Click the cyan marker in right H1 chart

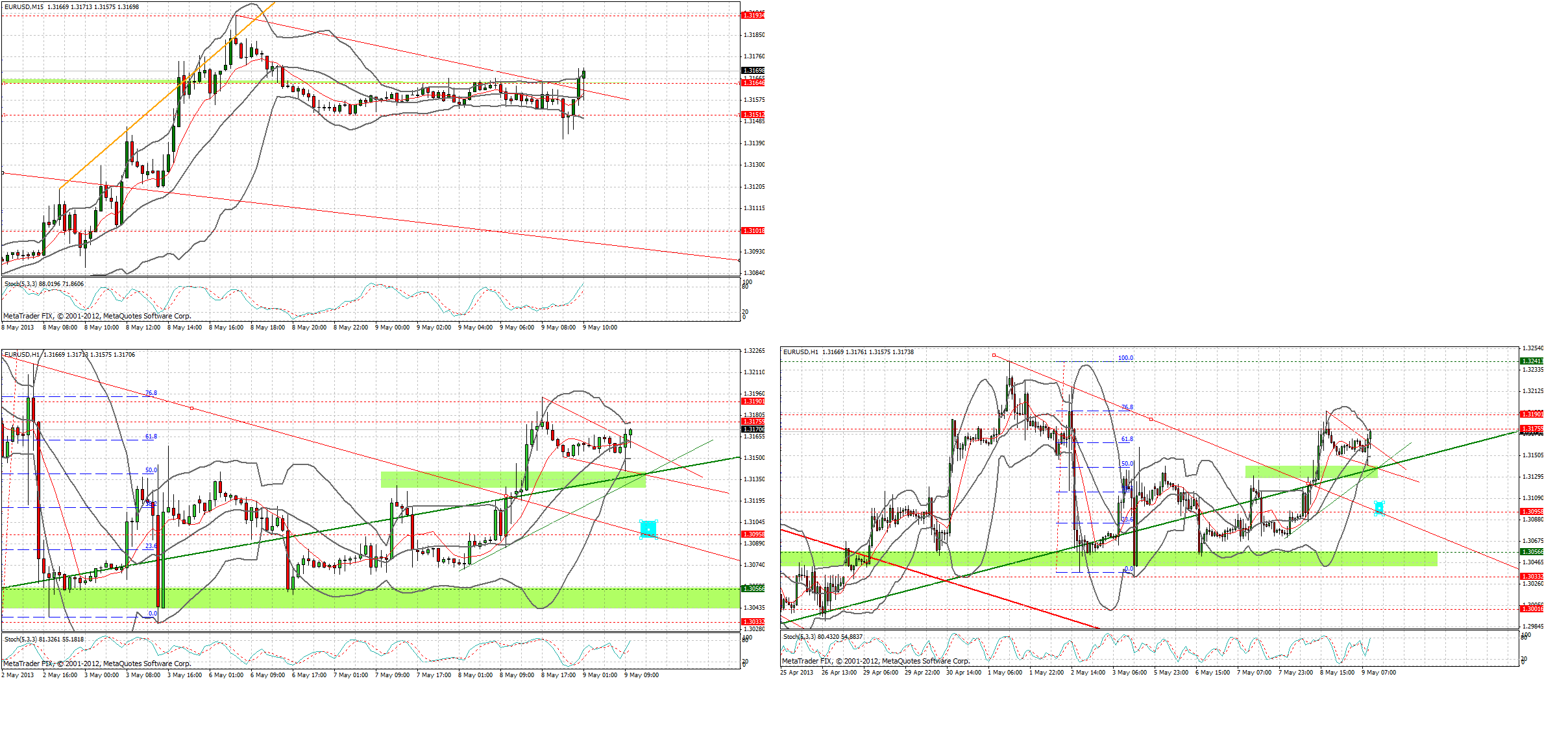click(x=1379, y=507)
